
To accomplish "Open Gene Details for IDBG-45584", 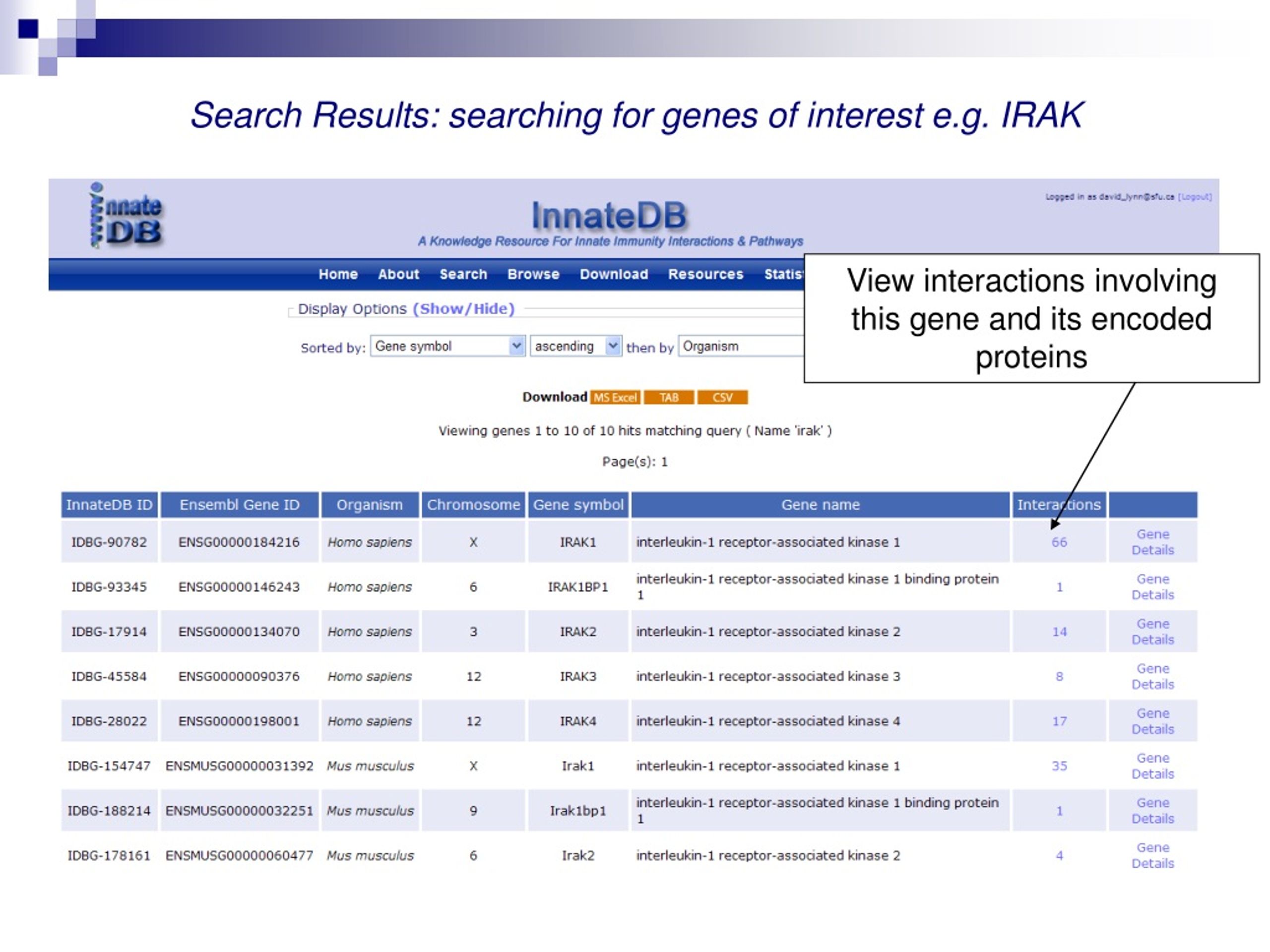I will 1153,676.
